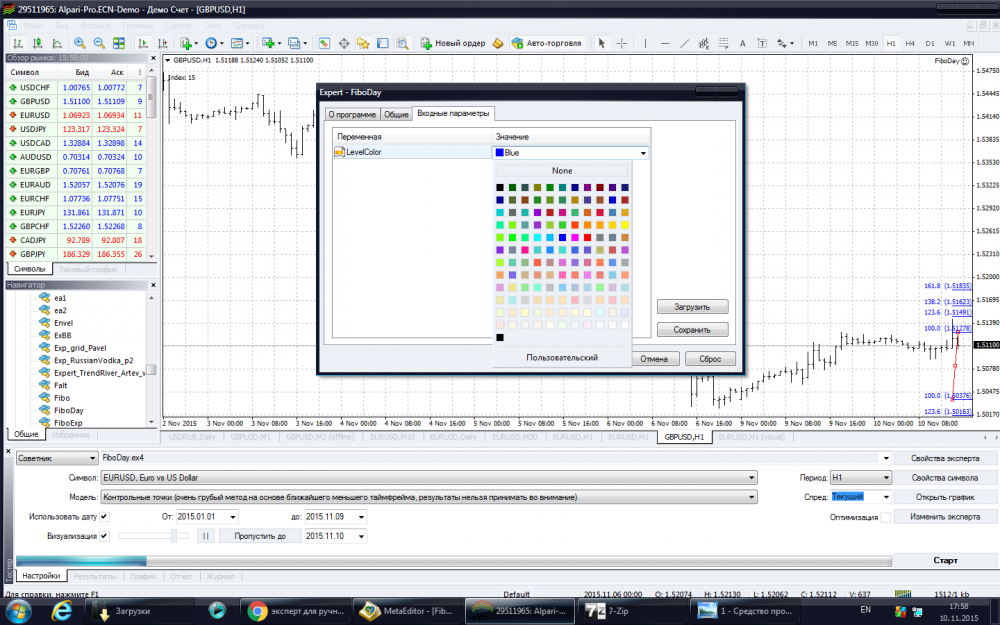Toggle Авто-торговля in the toolbar

click(x=546, y=43)
